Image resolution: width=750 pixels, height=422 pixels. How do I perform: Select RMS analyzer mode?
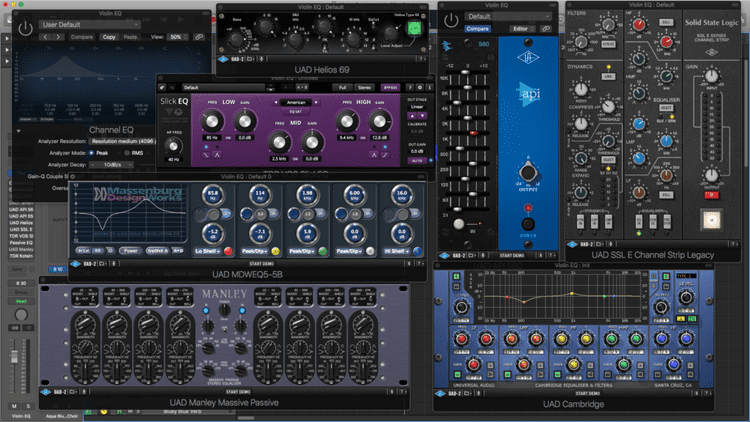pyautogui.click(x=127, y=153)
